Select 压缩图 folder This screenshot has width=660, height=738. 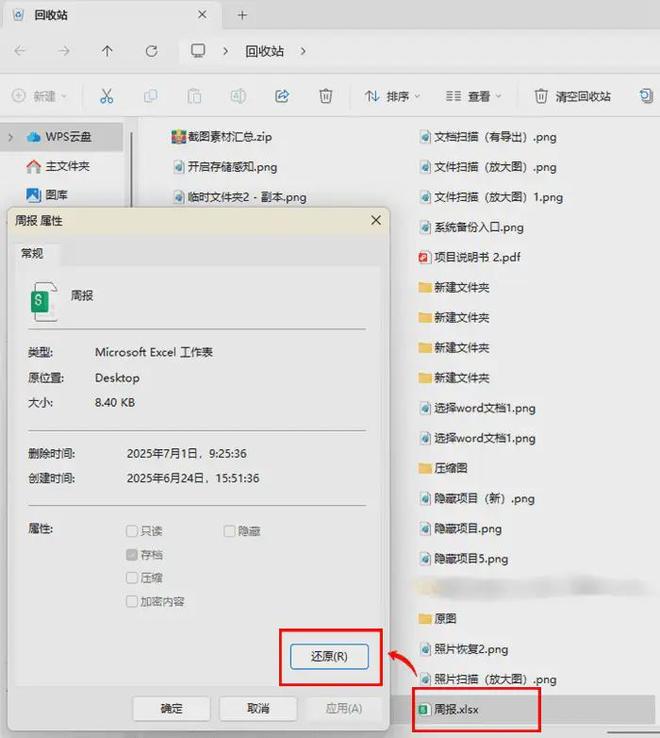point(443,468)
